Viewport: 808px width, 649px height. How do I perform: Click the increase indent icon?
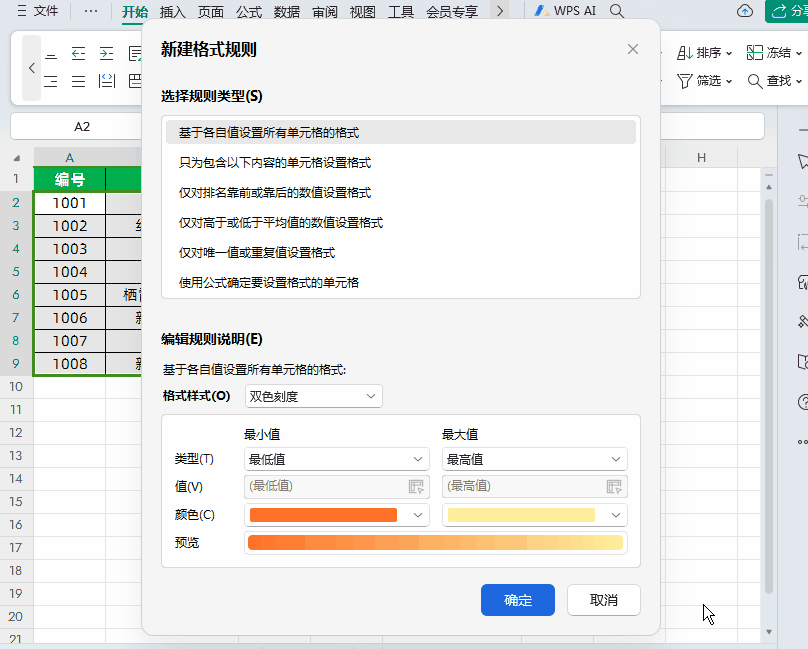coord(107,53)
